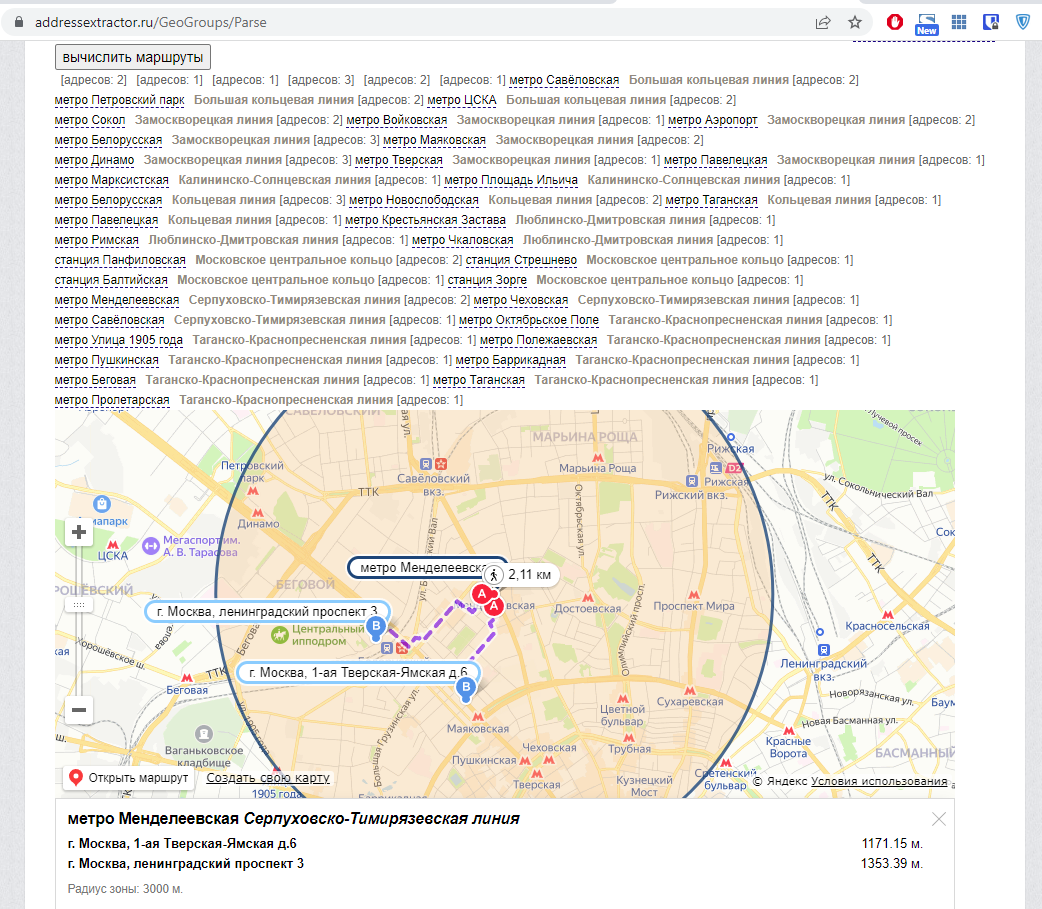Select станция Стрешнево link

coord(521,260)
